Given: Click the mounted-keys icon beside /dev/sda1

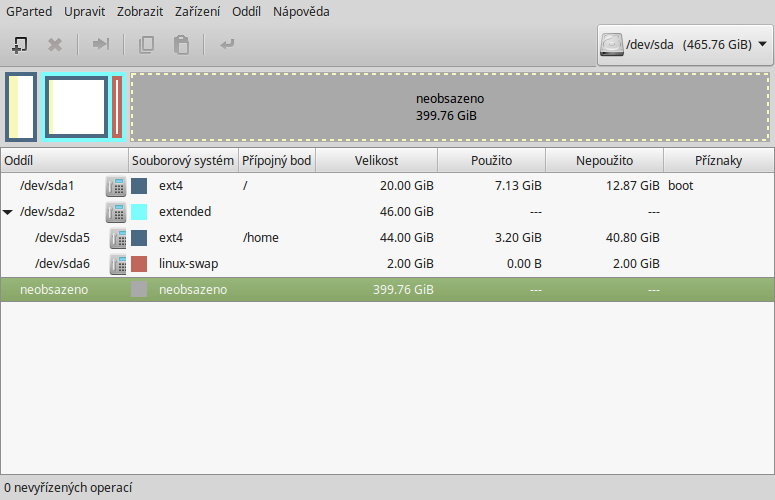Looking at the screenshot, I should pyautogui.click(x=116, y=186).
